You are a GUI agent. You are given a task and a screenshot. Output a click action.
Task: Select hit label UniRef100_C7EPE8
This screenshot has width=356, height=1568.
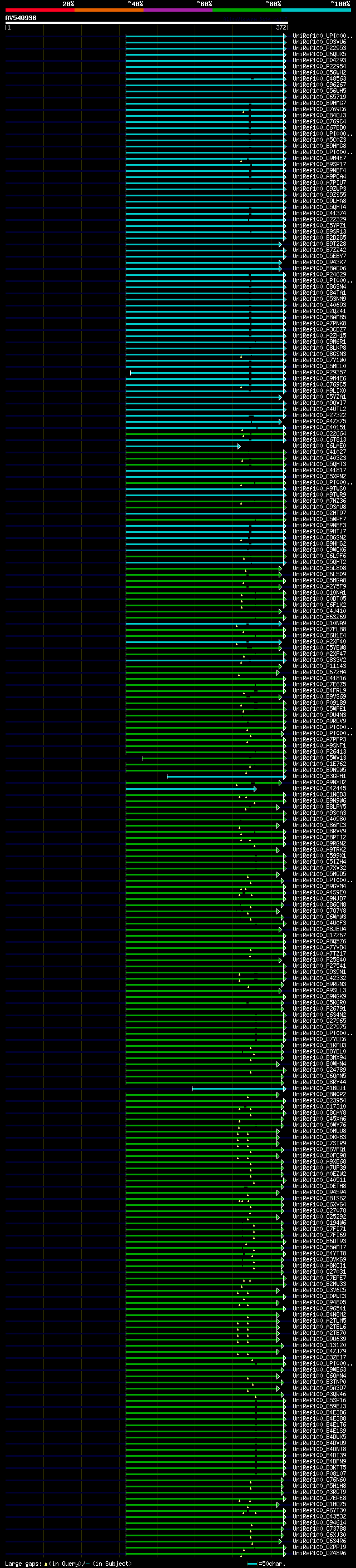(x=319, y=1498)
